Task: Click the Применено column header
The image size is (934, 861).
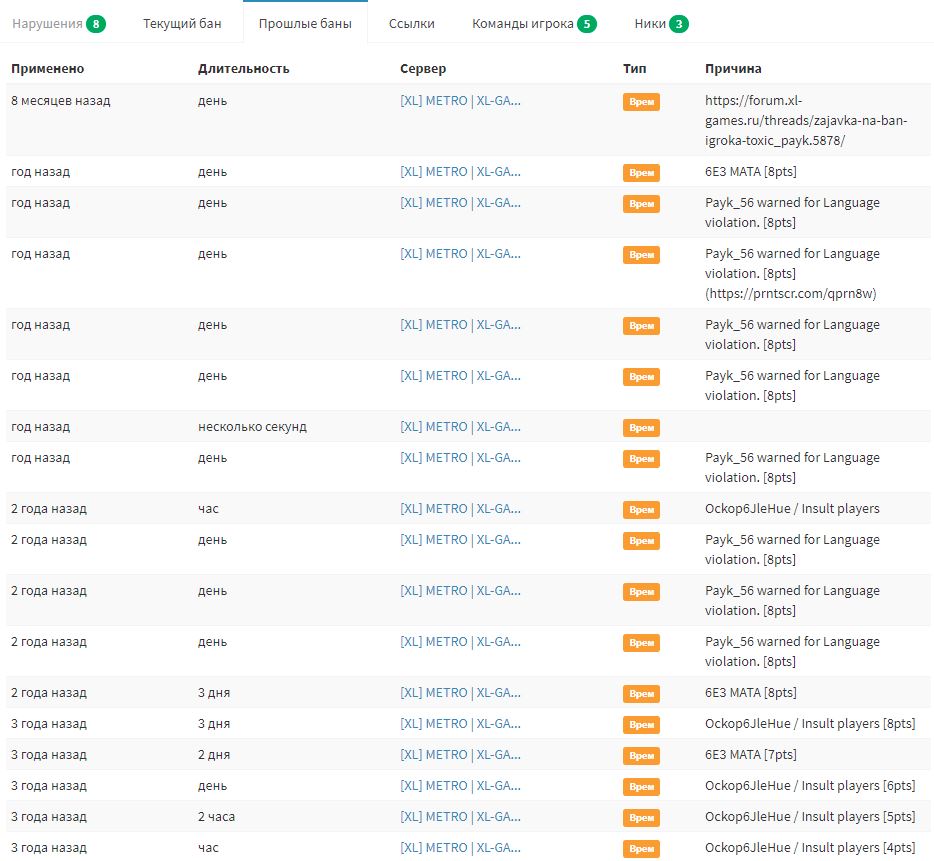Action: coord(47,69)
